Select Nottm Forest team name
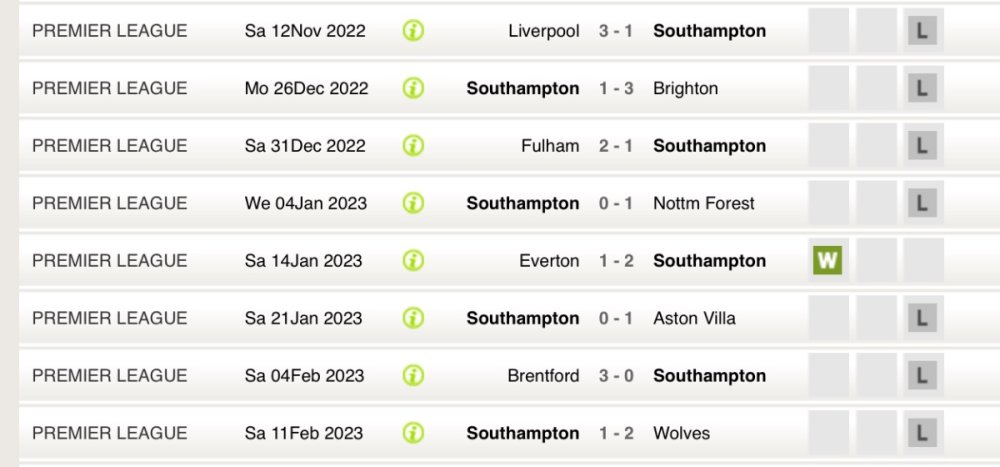 (x=703, y=203)
